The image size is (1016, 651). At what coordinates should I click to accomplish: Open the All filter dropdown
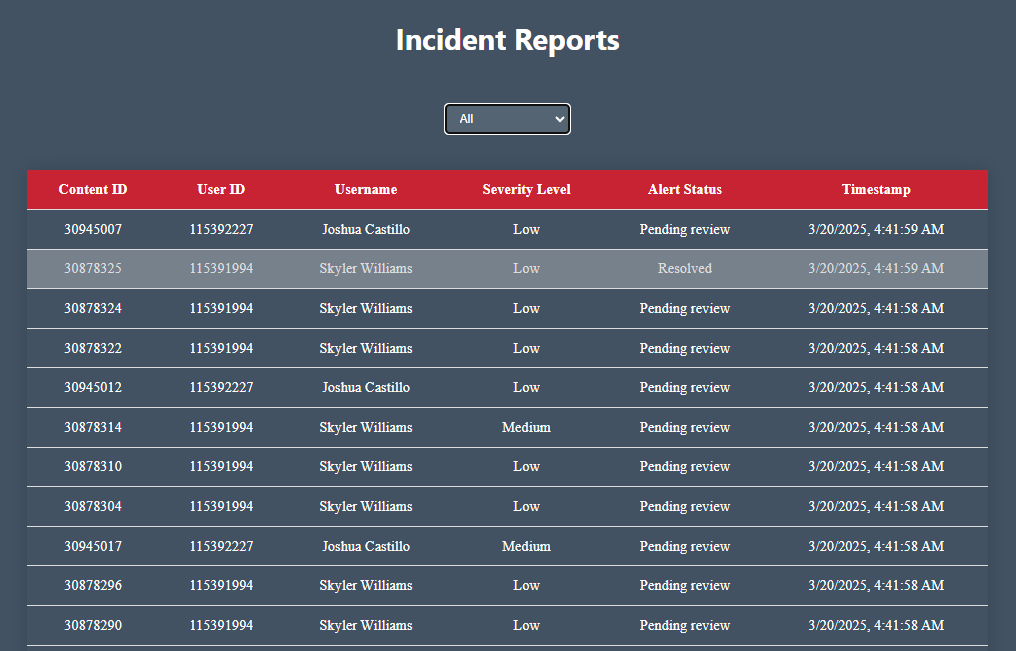tap(507, 119)
